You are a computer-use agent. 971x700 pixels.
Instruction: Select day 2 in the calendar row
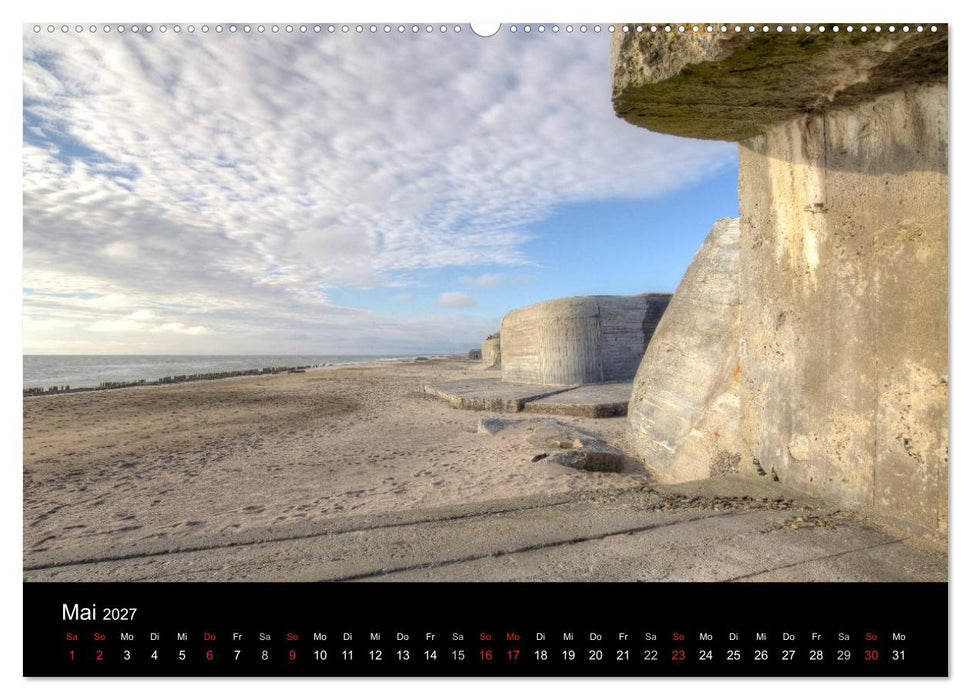click(99, 655)
